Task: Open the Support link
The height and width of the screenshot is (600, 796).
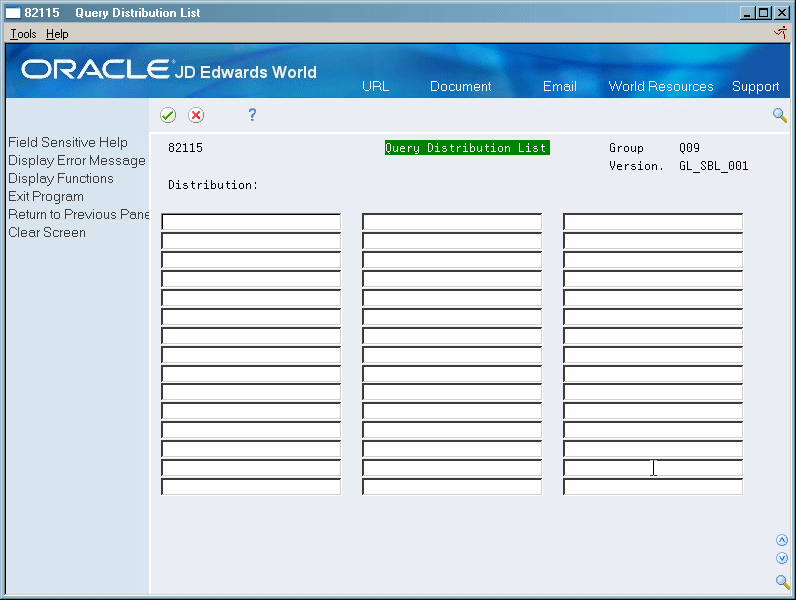Action: [755, 87]
